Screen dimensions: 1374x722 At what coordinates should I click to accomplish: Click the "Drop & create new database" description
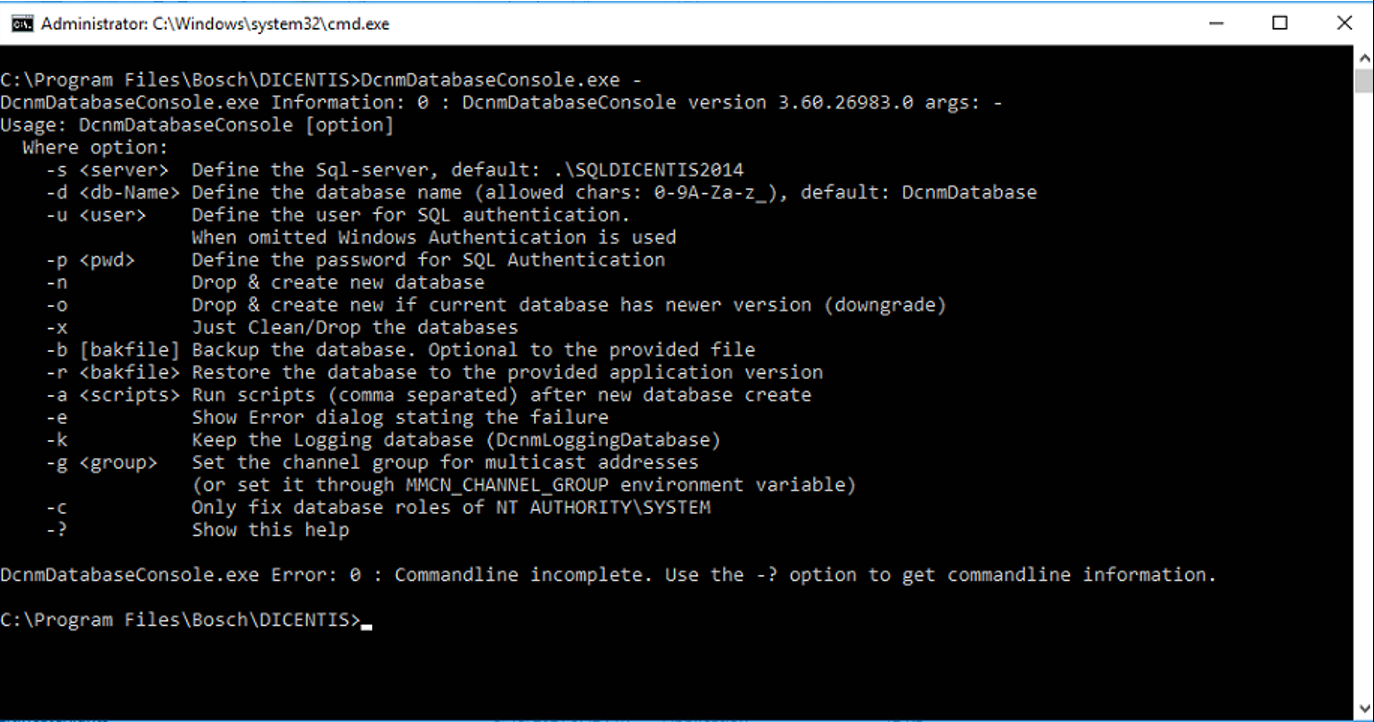click(338, 282)
